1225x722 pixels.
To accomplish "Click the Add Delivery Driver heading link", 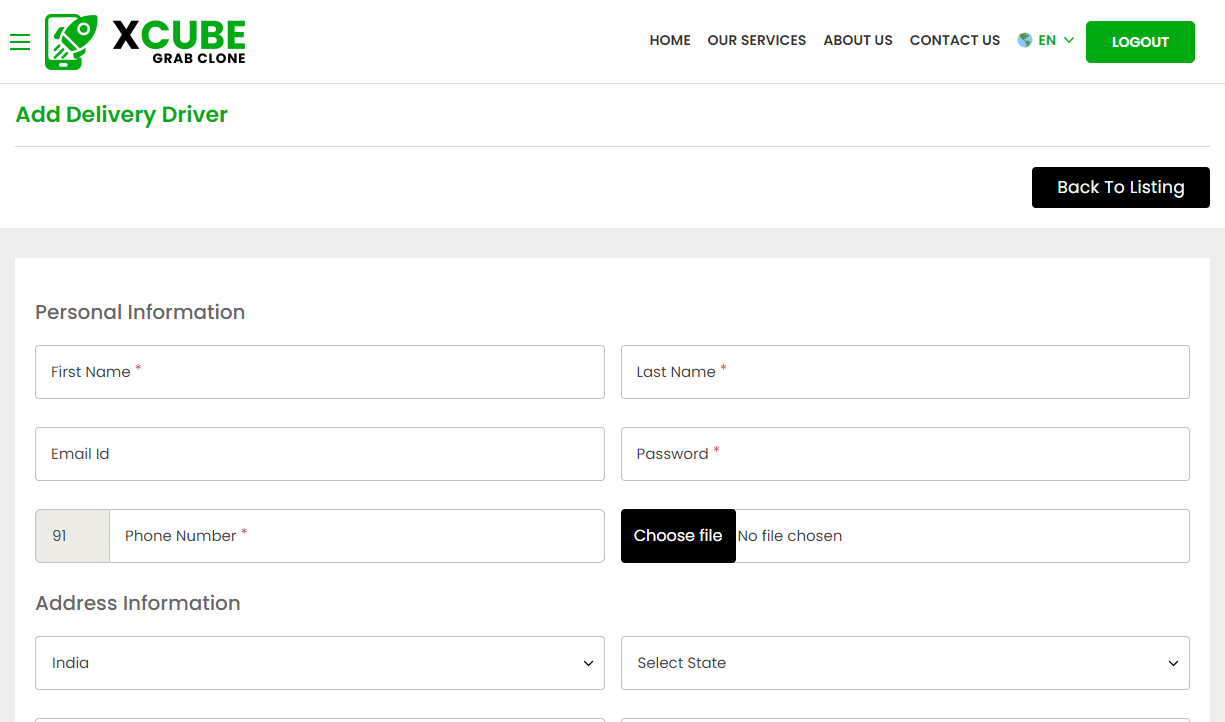I will point(121,114).
